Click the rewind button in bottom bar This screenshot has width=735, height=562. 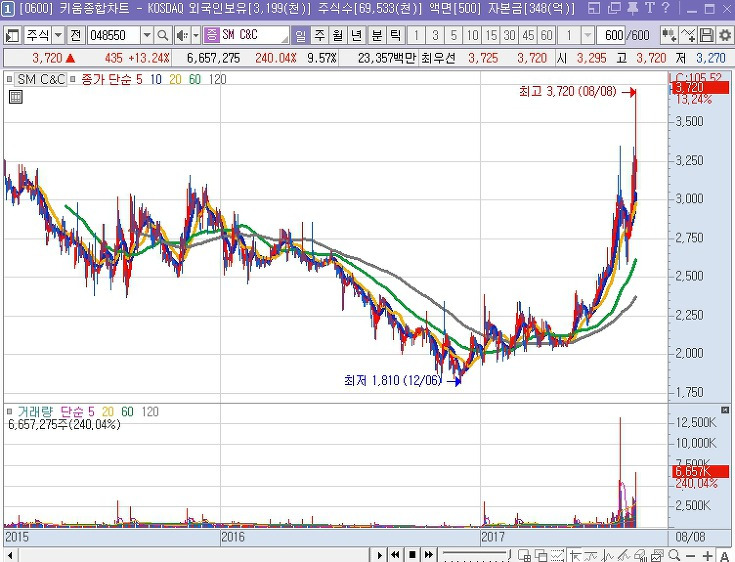tap(395, 555)
